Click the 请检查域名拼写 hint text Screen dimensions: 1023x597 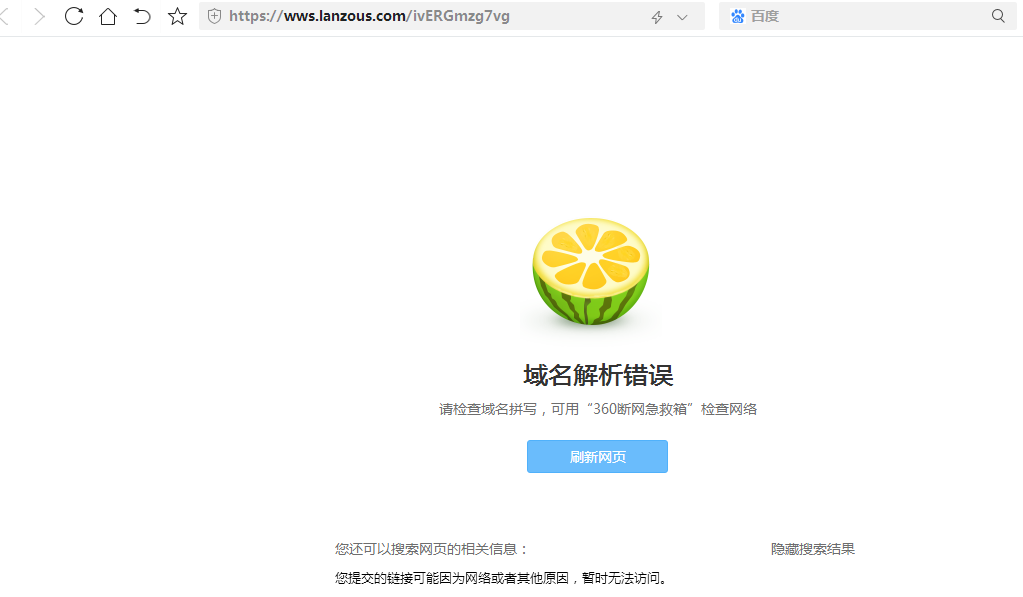tap(598, 409)
